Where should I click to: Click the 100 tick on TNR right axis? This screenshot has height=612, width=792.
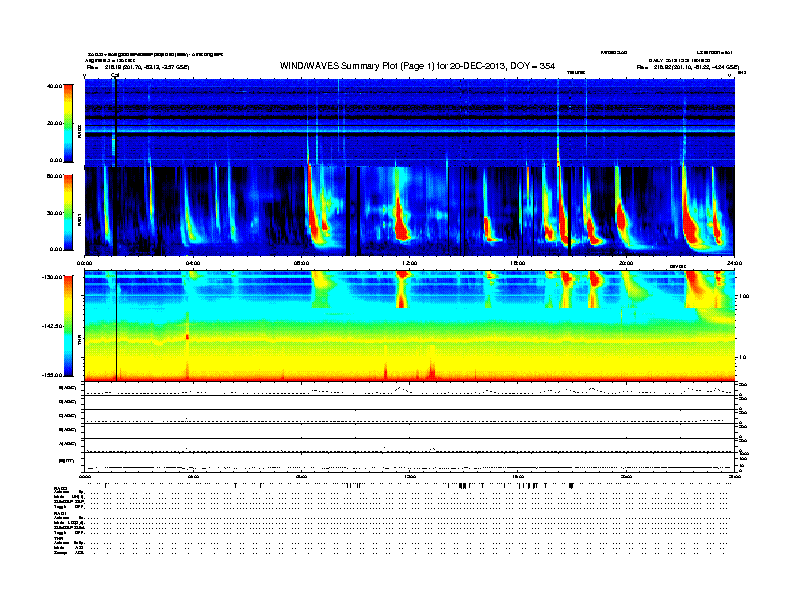[x=744, y=296]
